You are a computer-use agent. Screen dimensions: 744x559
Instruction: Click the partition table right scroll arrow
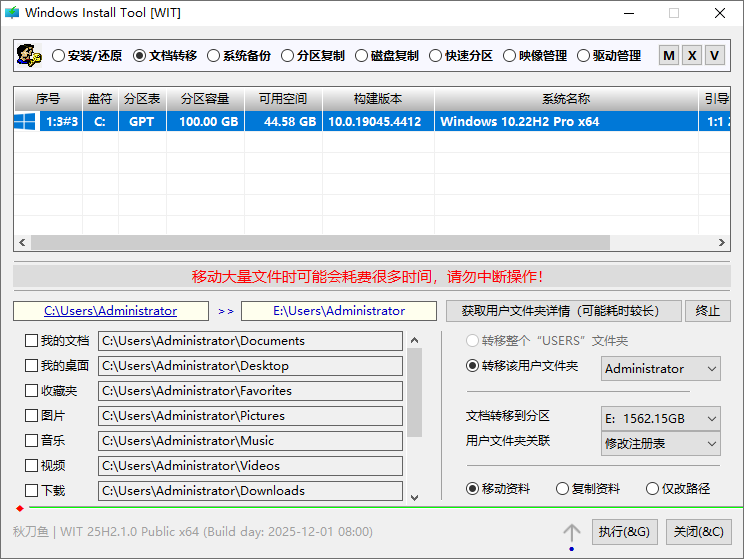coord(722,242)
